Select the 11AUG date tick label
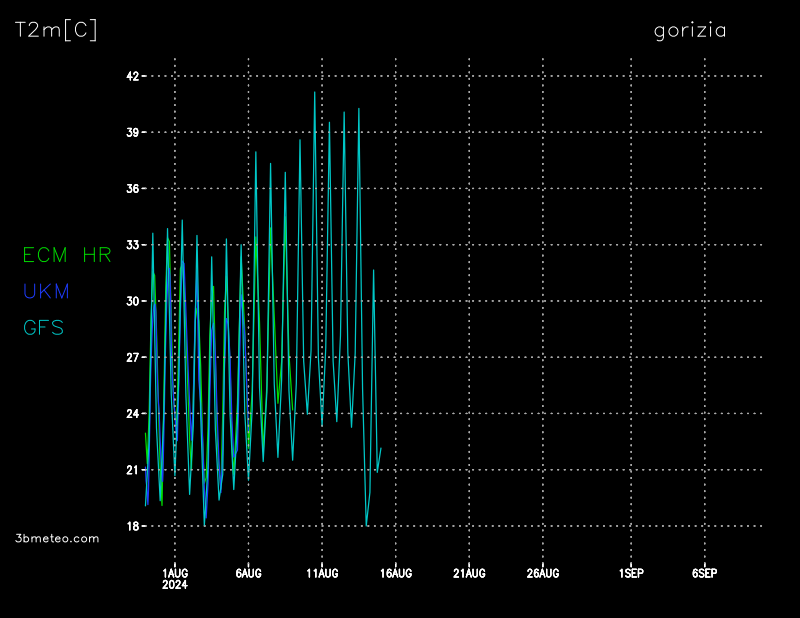Image resolution: width=800 pixels, height=618 pixels. coord(322,573)
